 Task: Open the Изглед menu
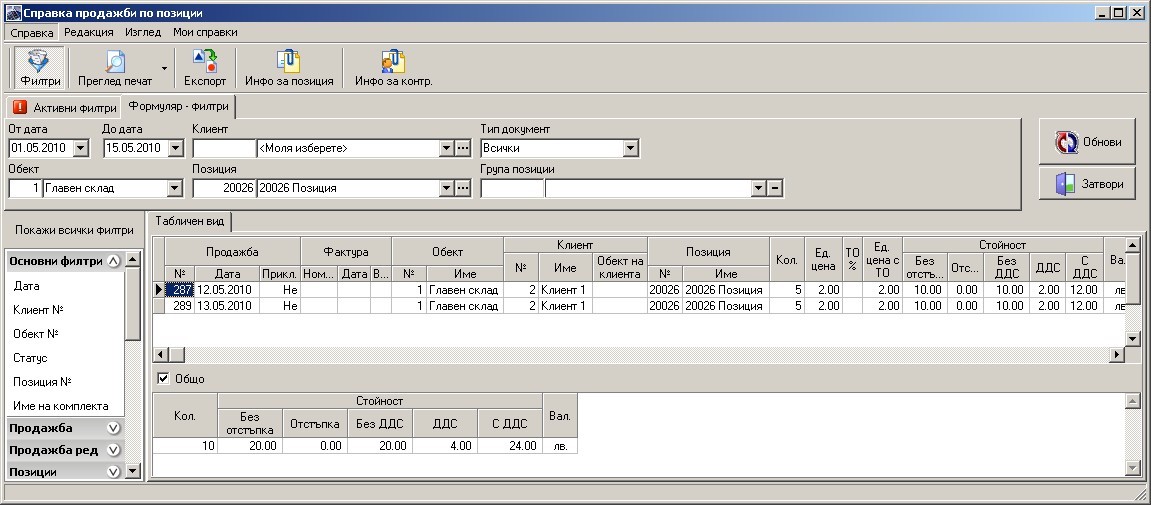(142, 32)
